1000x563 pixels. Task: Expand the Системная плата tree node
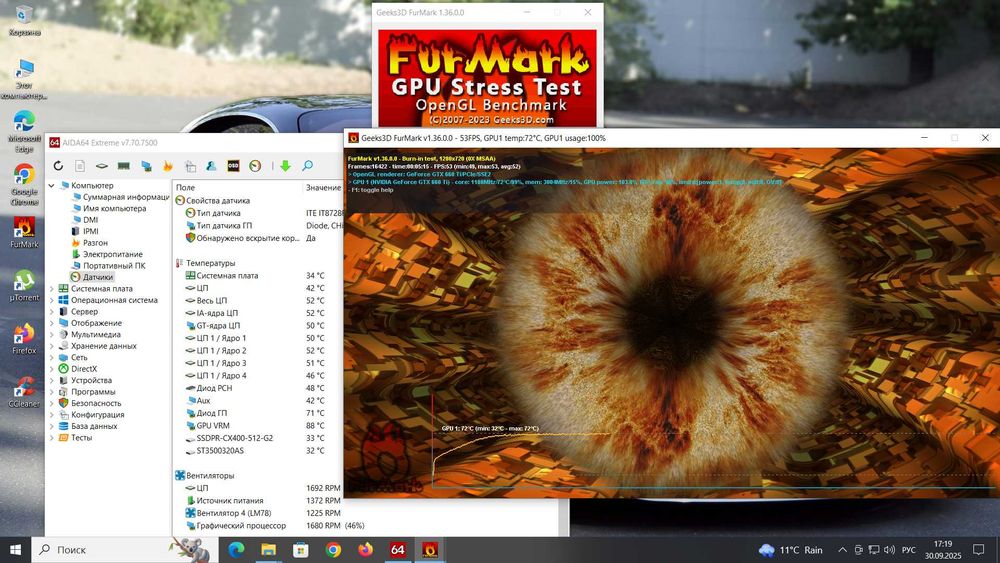tap(52, 289)
